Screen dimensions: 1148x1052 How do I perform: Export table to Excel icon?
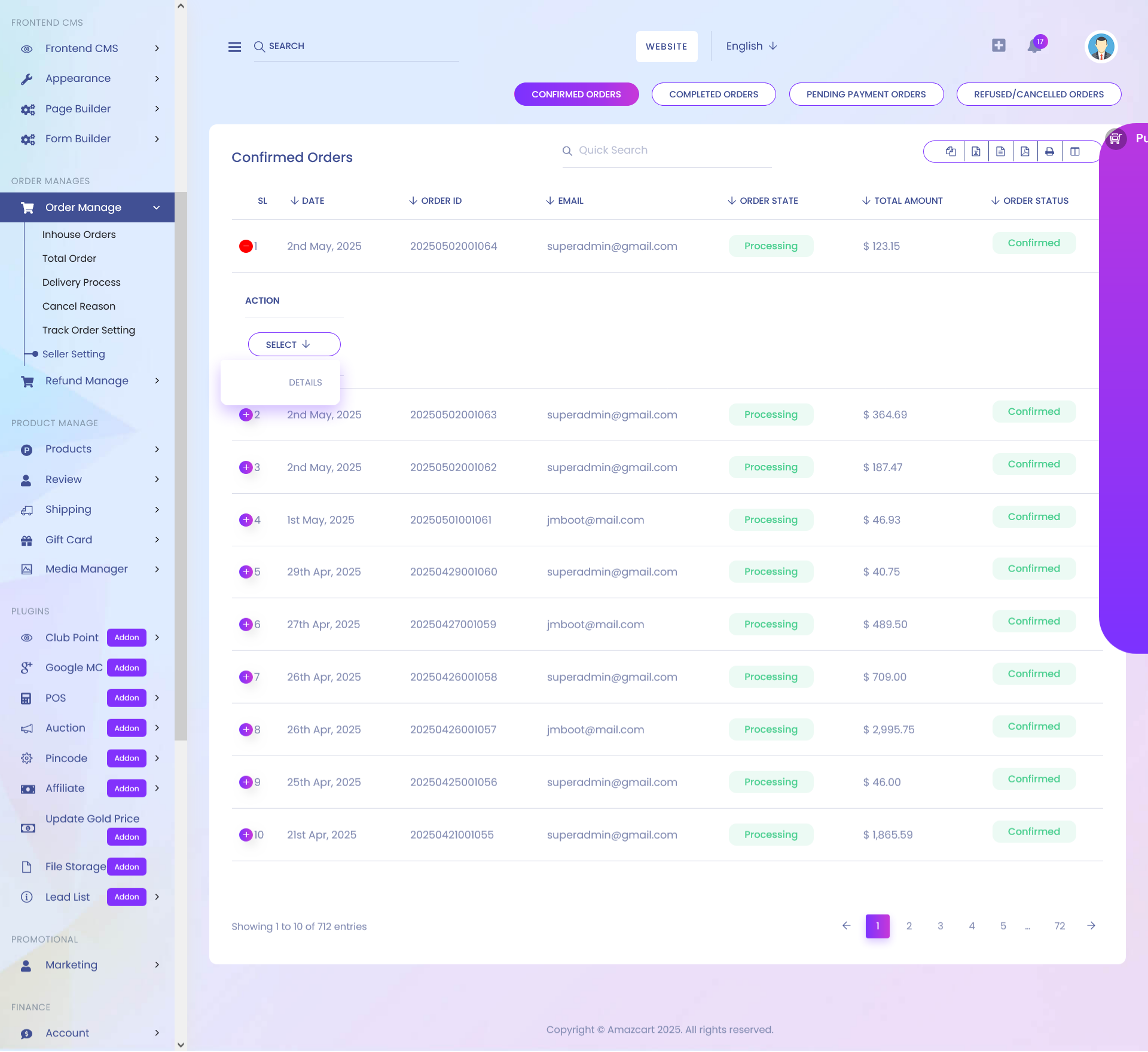[976, 152]
